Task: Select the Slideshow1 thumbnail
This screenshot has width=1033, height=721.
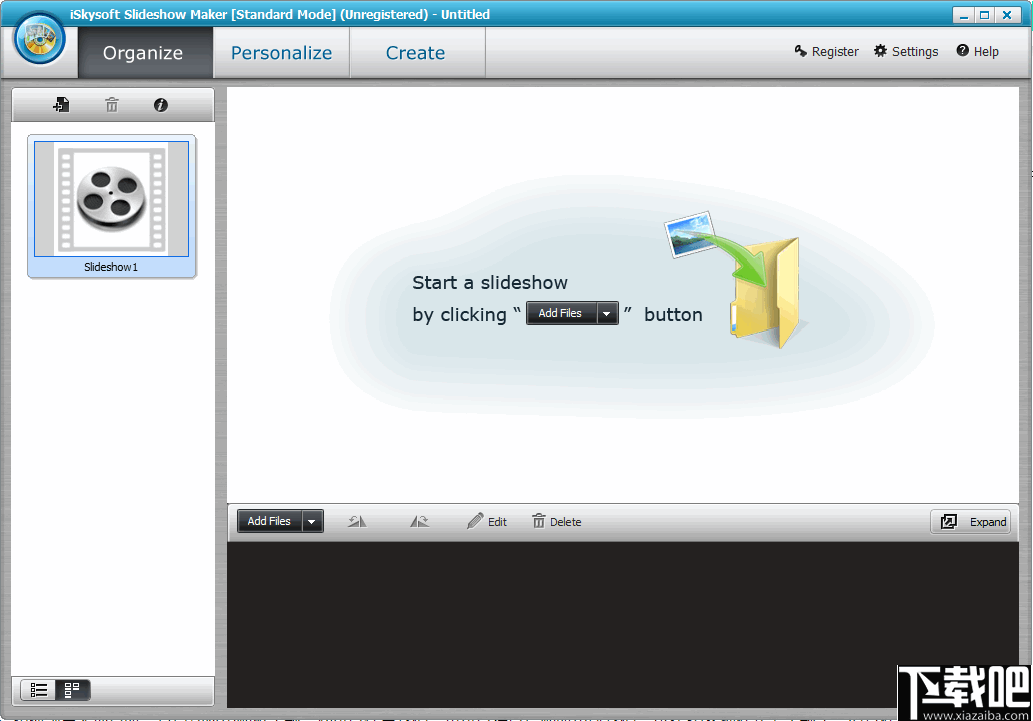Action: point(111,199)
